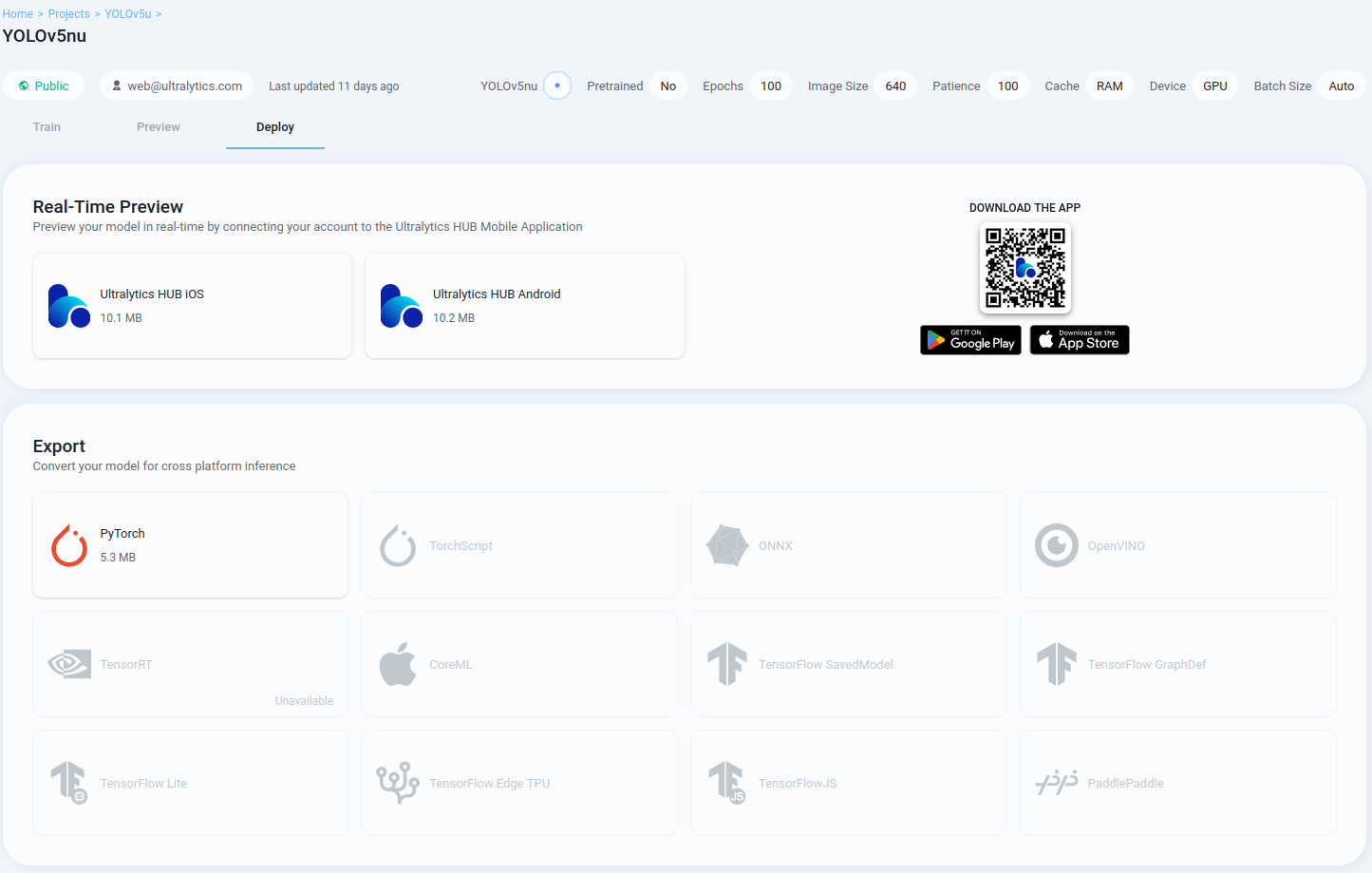Click the TensorFlow Edge TPU icon
This screenshot has height=873, width=1372.
click(x=398, y=783)
